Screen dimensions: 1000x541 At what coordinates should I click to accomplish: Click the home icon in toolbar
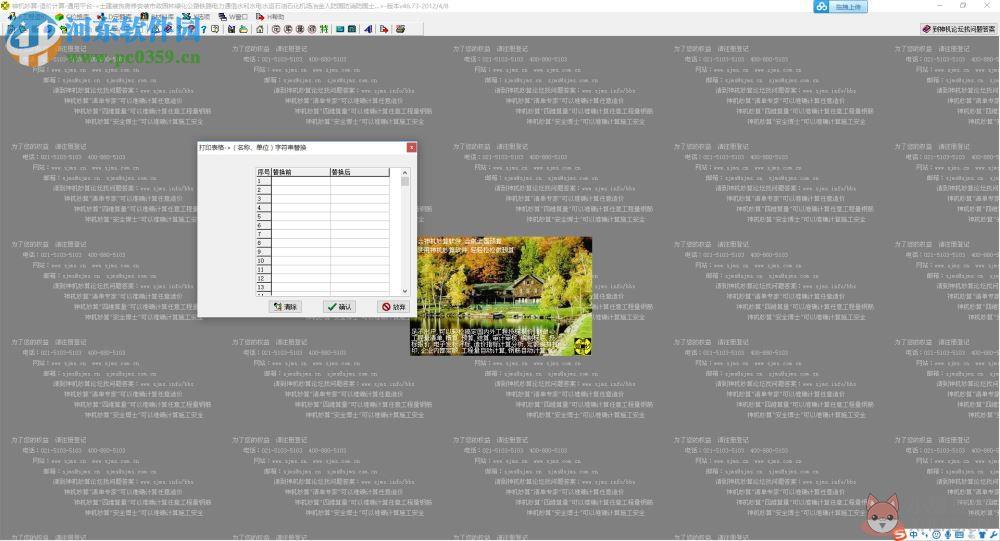(x=260, y=29)
